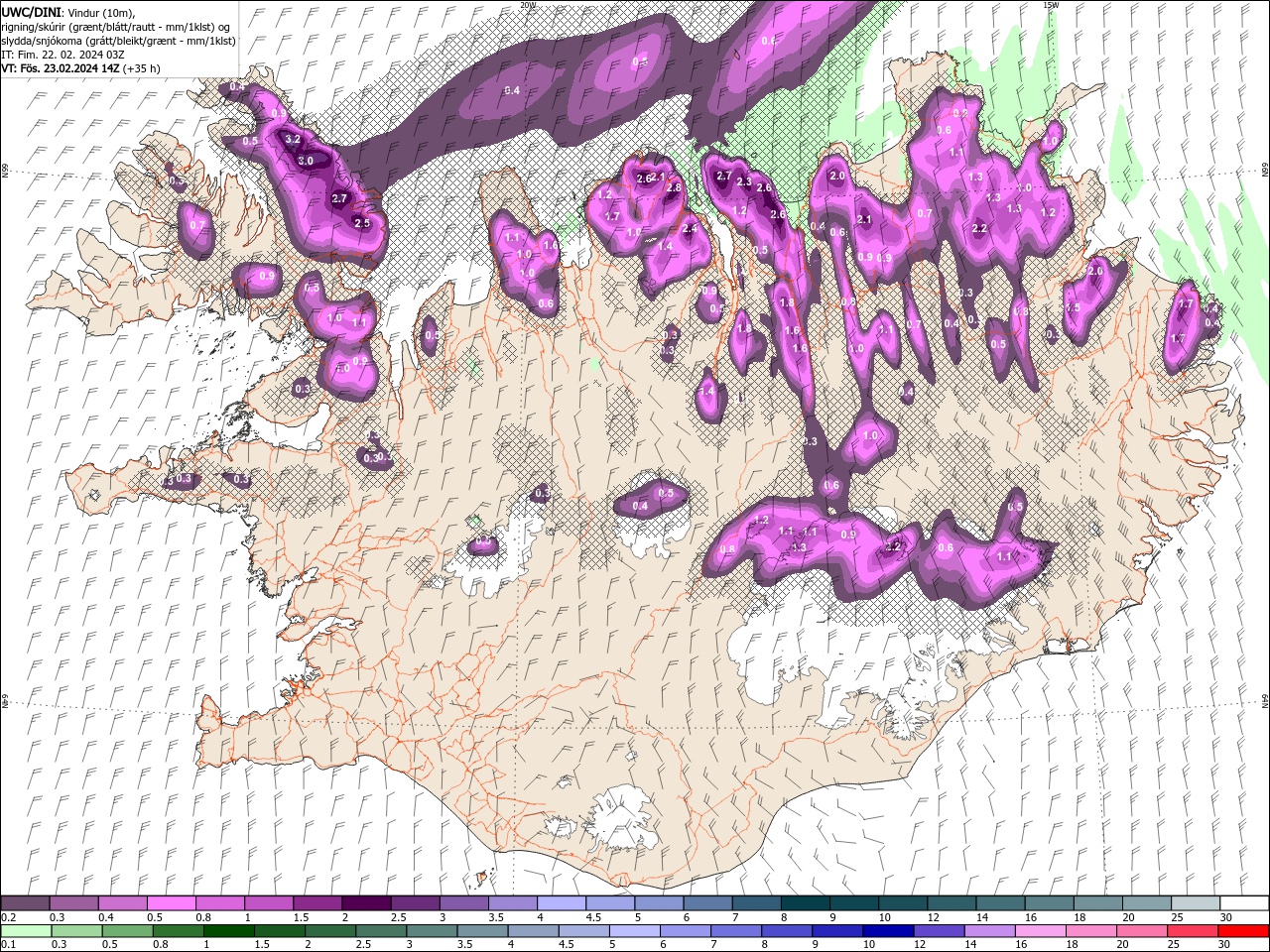The width and height of the screenshot is (1270, 952).
Task: Pick lower scale medium blue swatch at 7
Action: pos(736,931)
